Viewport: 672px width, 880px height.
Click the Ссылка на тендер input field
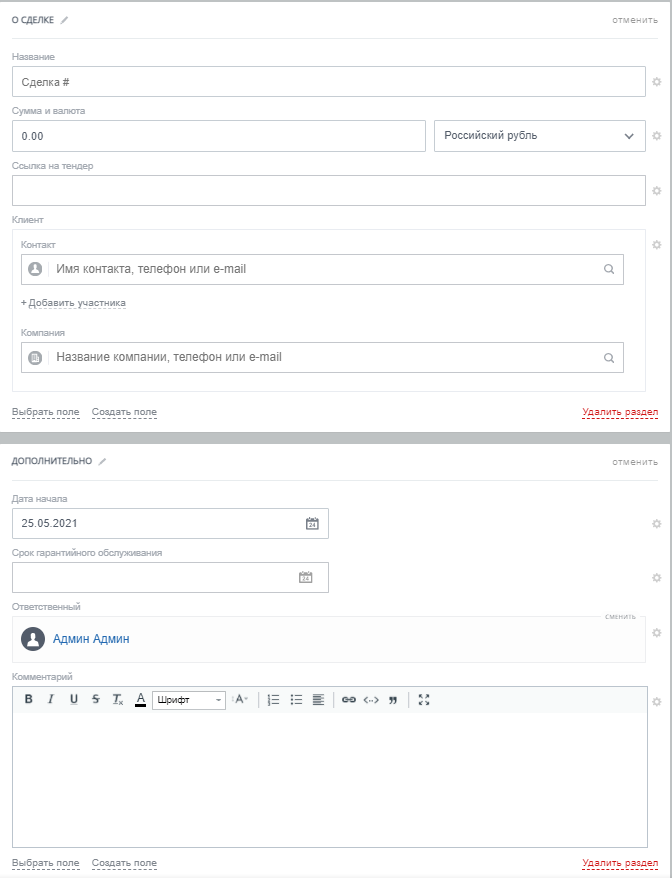(328, 190)
